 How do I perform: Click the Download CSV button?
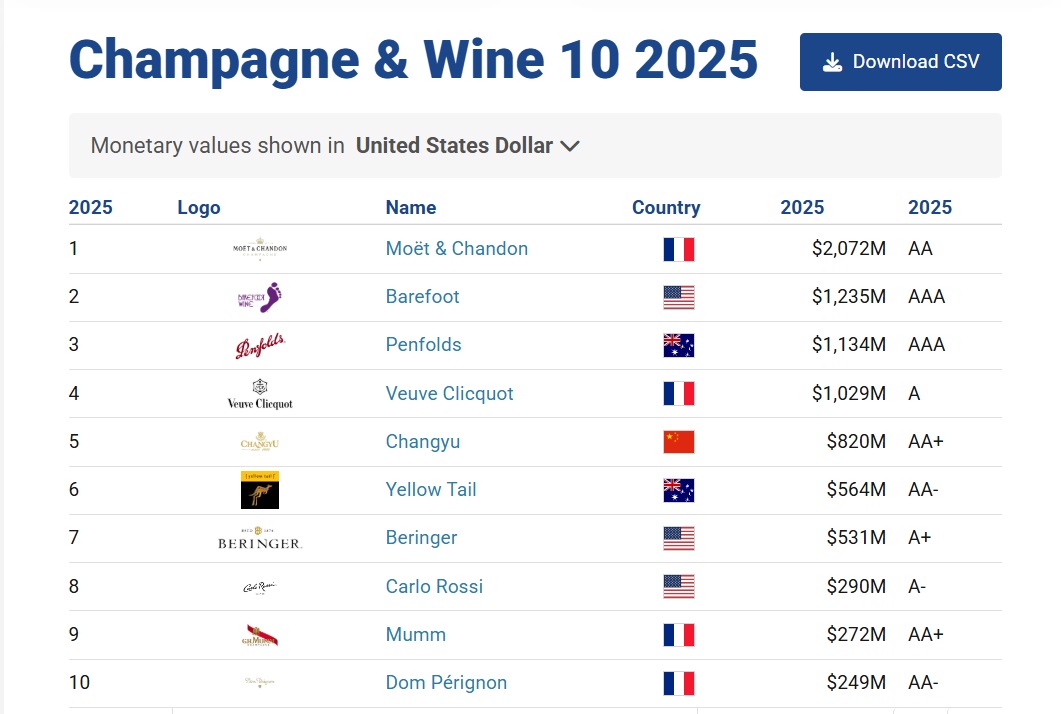click(900, 62)
